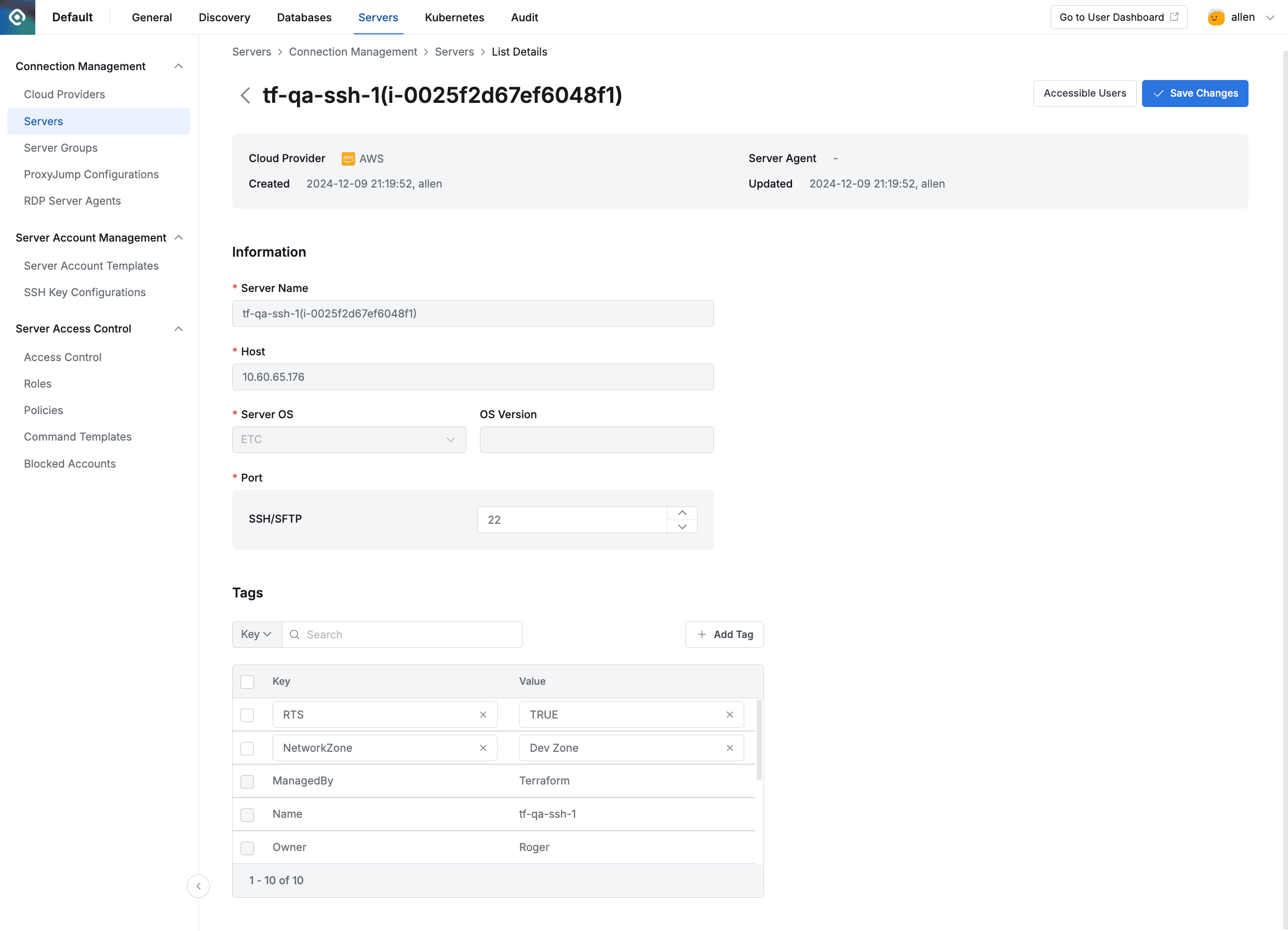Switch to the Kubernetes tab
Screen dimensions: 1288x931
[x=454, y=18]
